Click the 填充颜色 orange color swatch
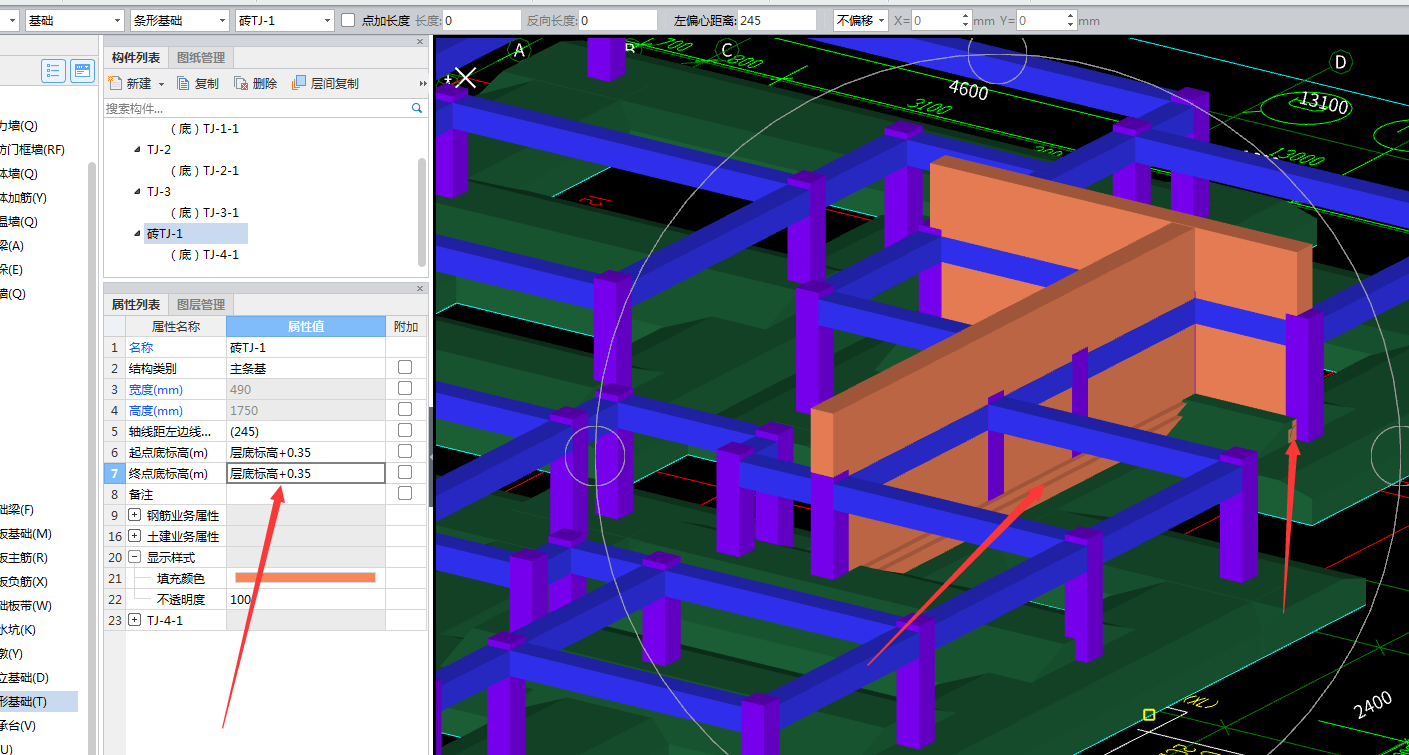Image resolution: width=1409 pixels, height=755 pixels. coord(305,578)
